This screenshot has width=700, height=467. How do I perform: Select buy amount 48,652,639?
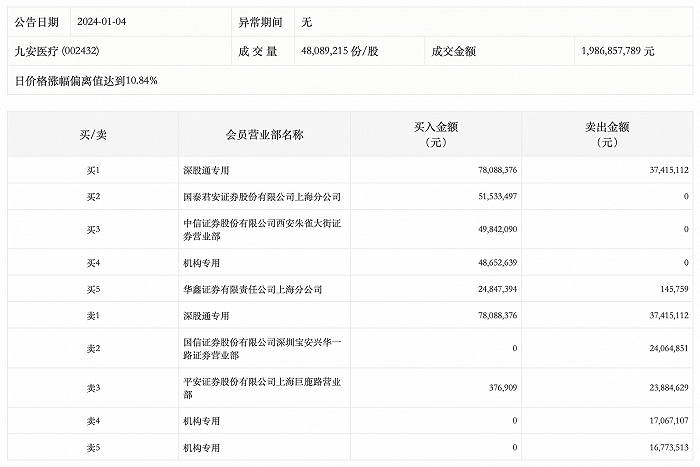(497, 263)
